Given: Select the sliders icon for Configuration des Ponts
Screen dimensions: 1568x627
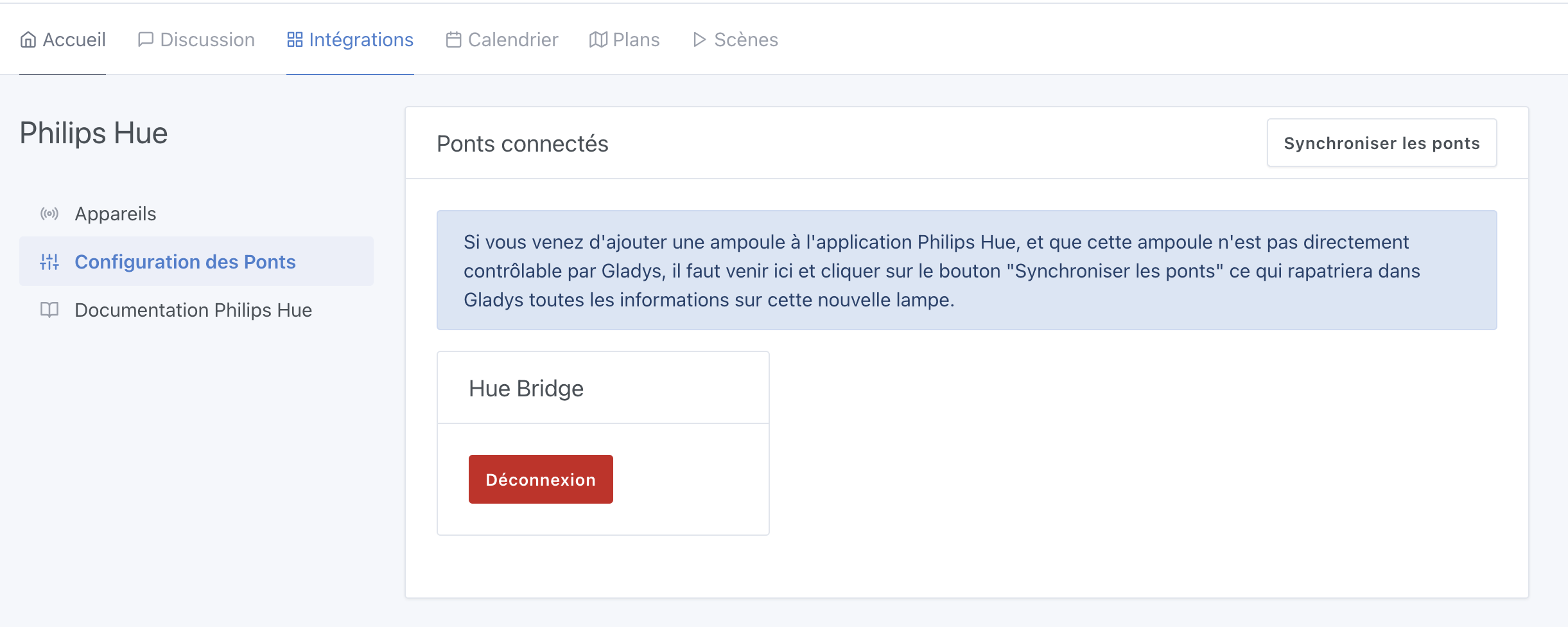Looking at the screenshot, I should [x=49, y=261].
